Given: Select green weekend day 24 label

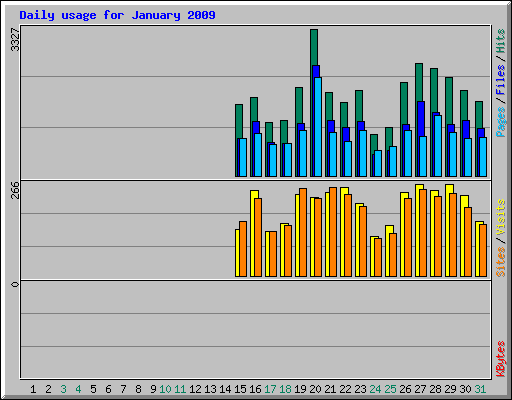Looking at the screenshot, I should pyautogui.click(x=375, y=389).
